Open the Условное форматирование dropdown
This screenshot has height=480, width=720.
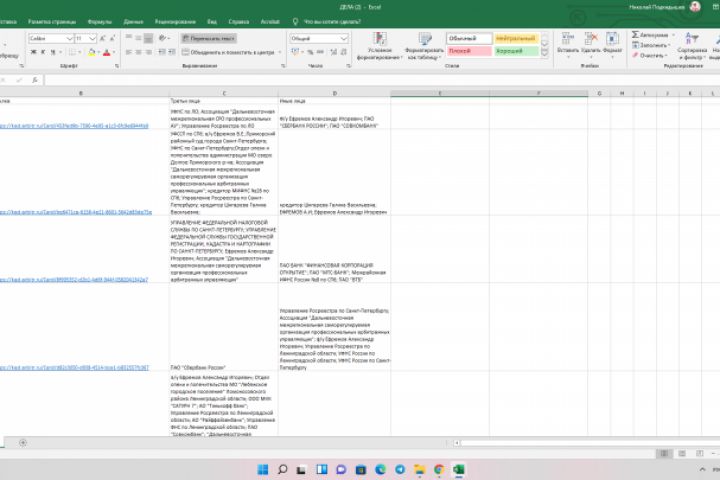(380, 46)
